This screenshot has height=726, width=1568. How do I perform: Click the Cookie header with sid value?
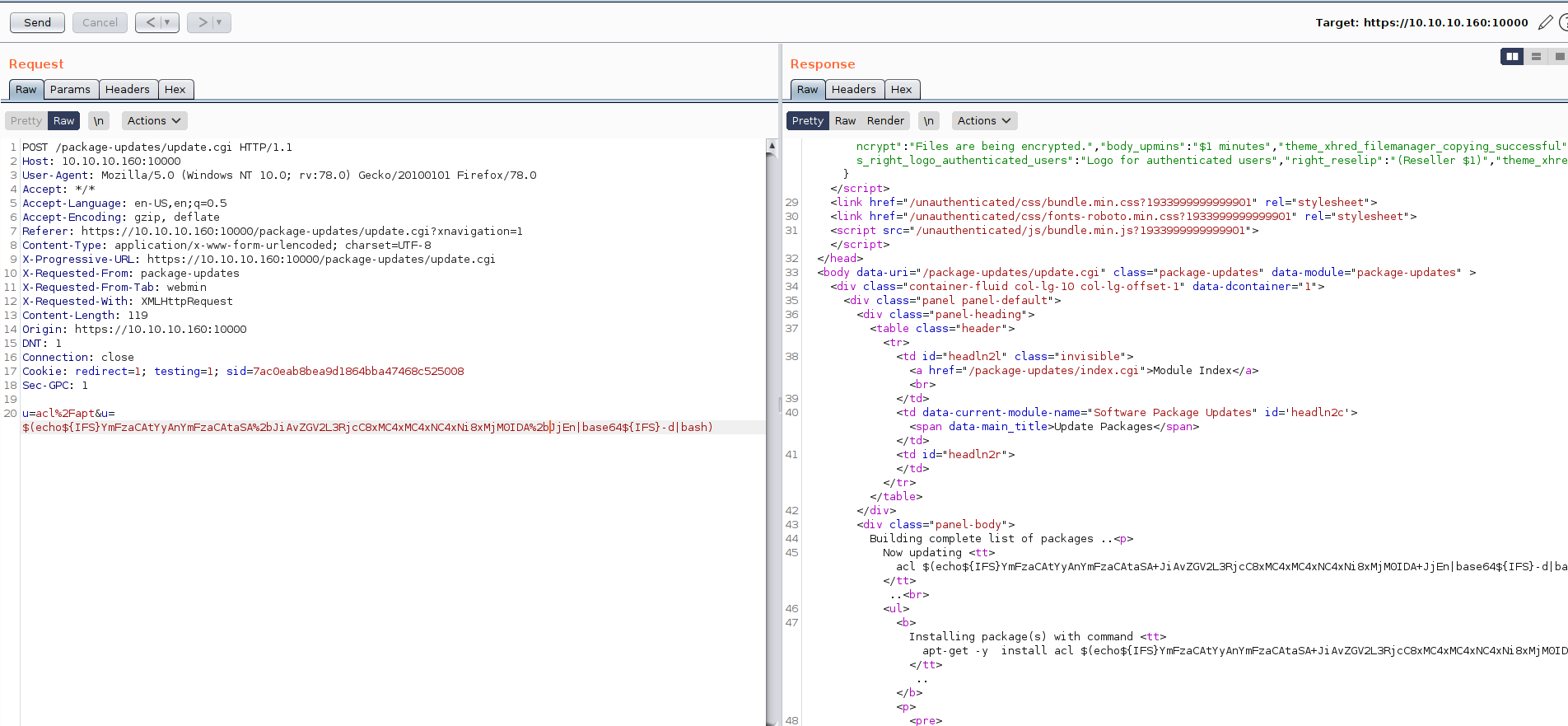(x=243, y=371)
